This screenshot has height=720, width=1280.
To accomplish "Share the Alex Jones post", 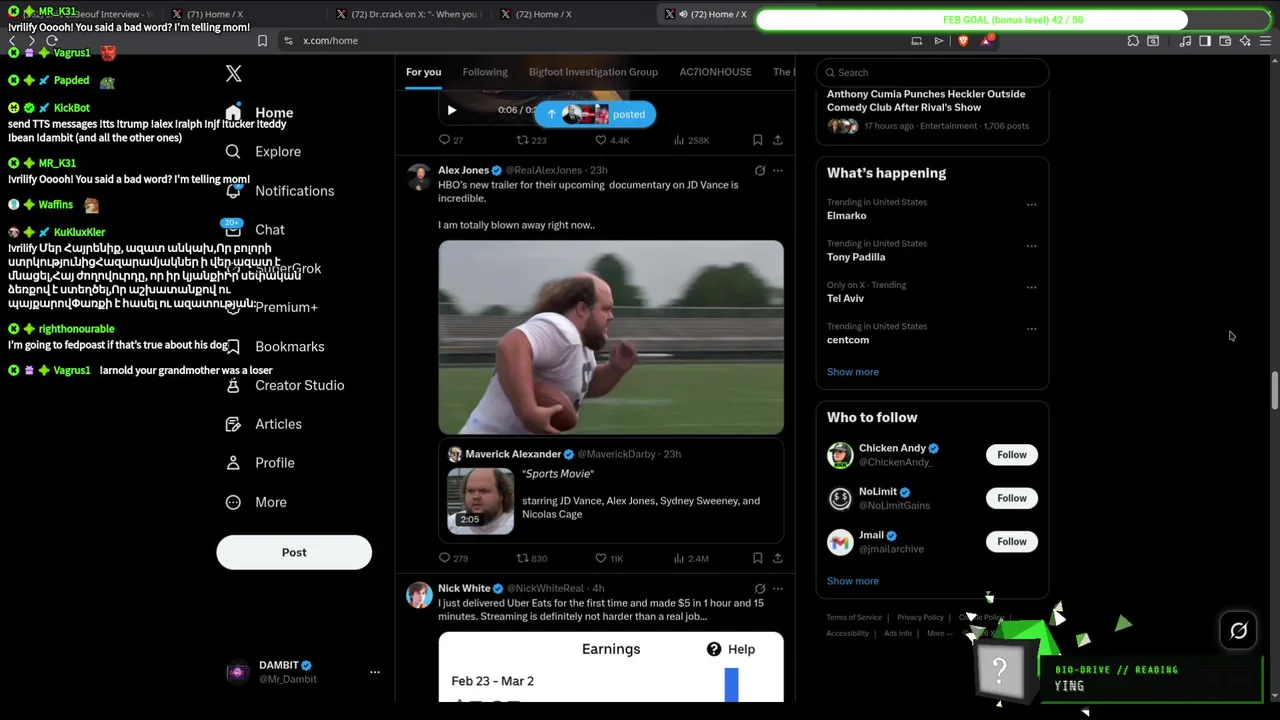I will point(777,558).
